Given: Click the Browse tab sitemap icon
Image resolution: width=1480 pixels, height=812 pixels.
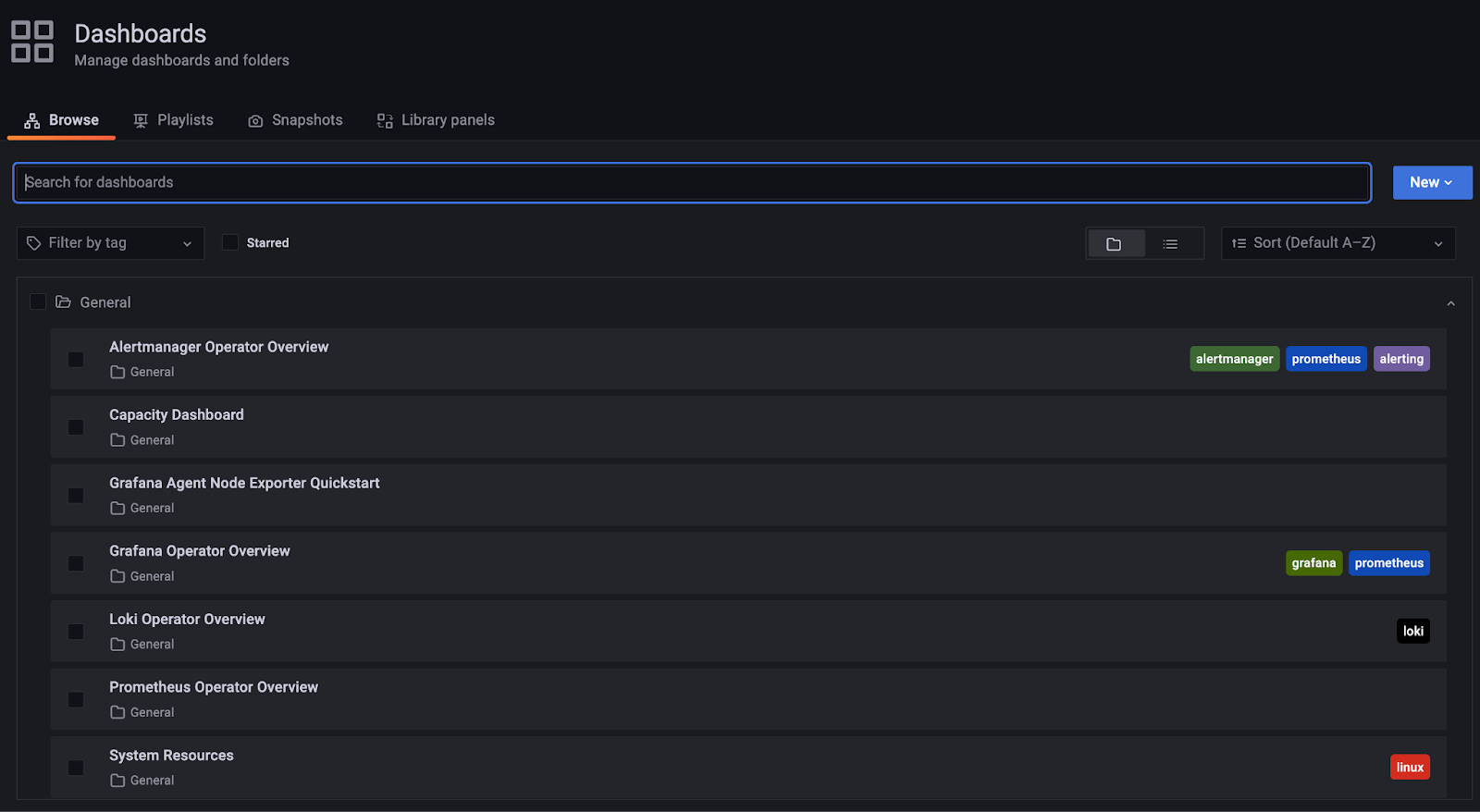Looking at the screenshot, I should point(32,121).
